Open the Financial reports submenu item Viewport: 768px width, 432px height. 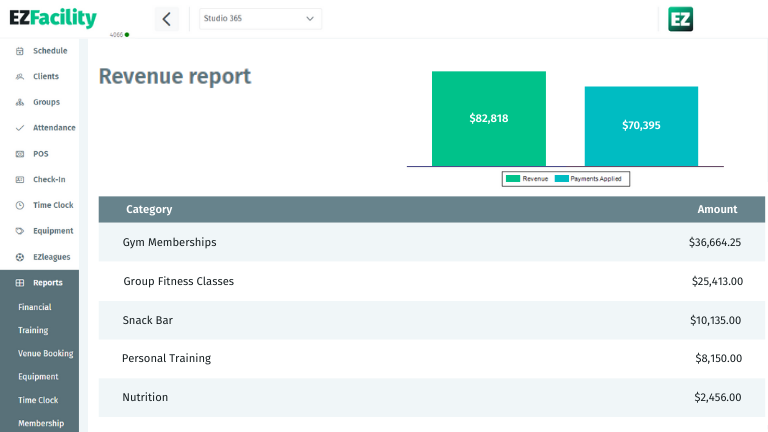(x=35, y=307)
